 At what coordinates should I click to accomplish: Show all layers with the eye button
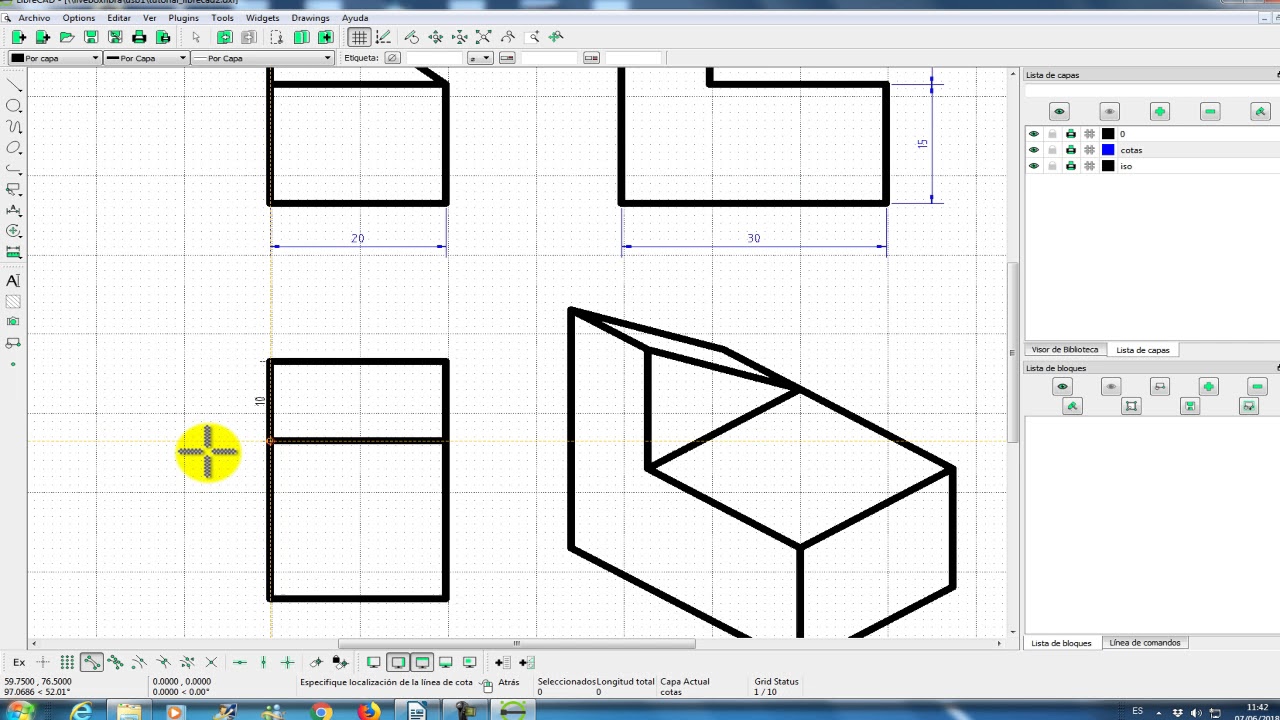pyautogui.click(x=1059, y=111)
